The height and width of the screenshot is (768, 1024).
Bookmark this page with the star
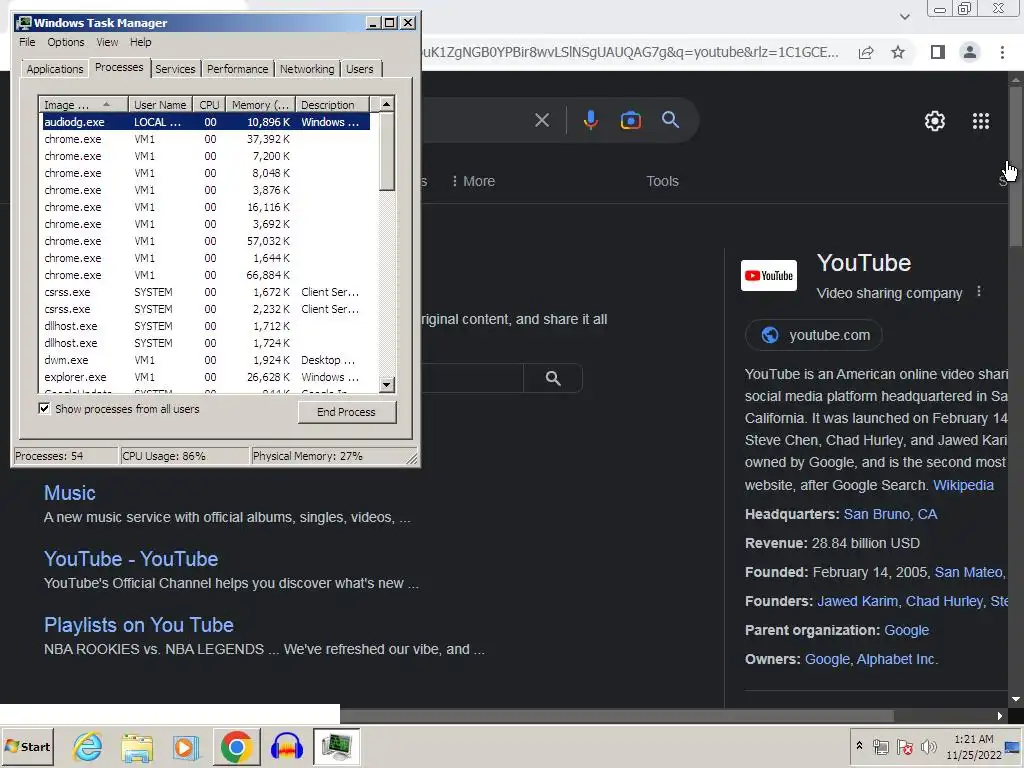[x=898, y=52]
